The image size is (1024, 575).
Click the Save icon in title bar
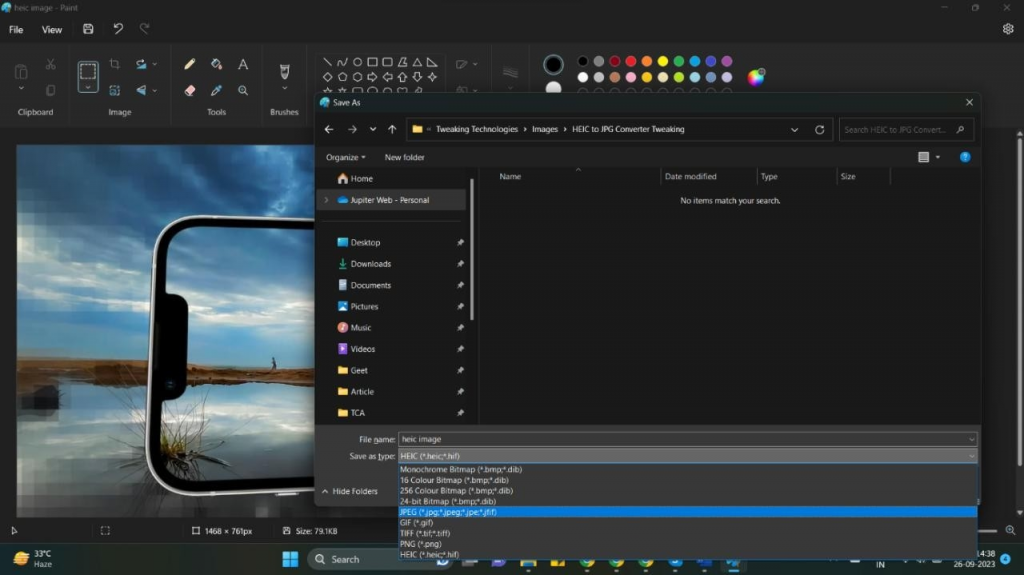88,29
